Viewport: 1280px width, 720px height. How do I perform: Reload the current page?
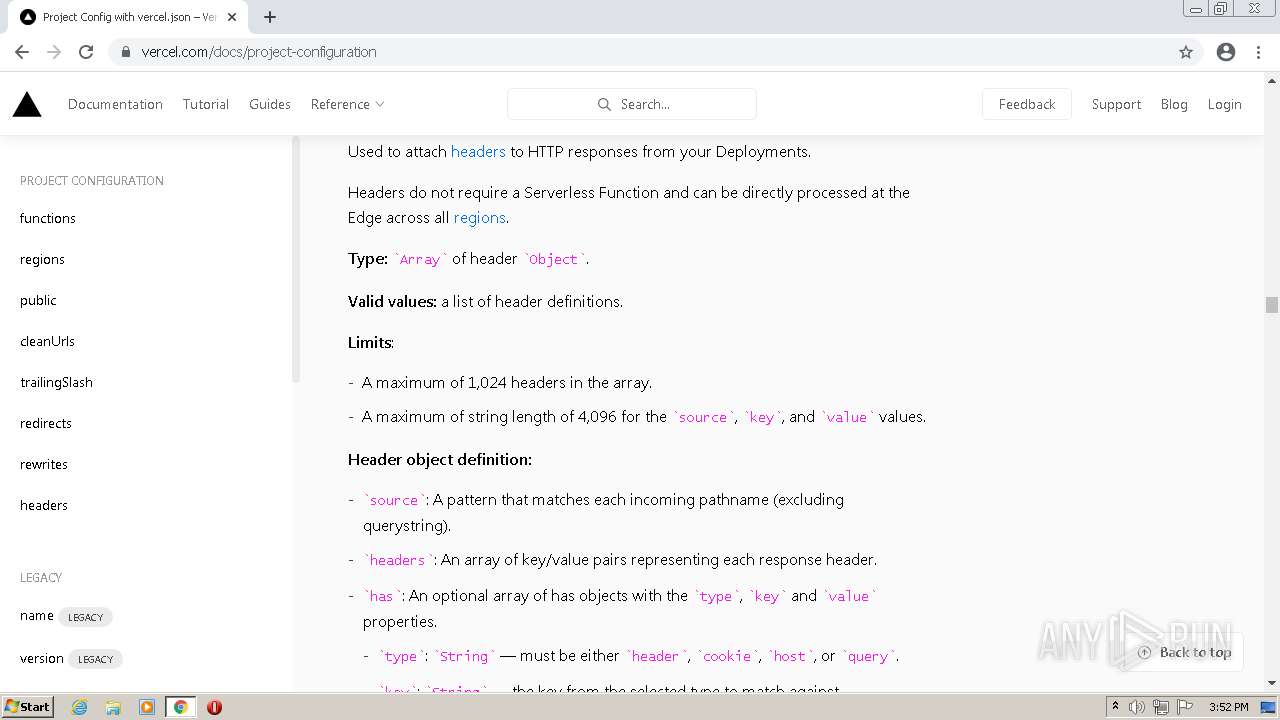coord(86,52)
